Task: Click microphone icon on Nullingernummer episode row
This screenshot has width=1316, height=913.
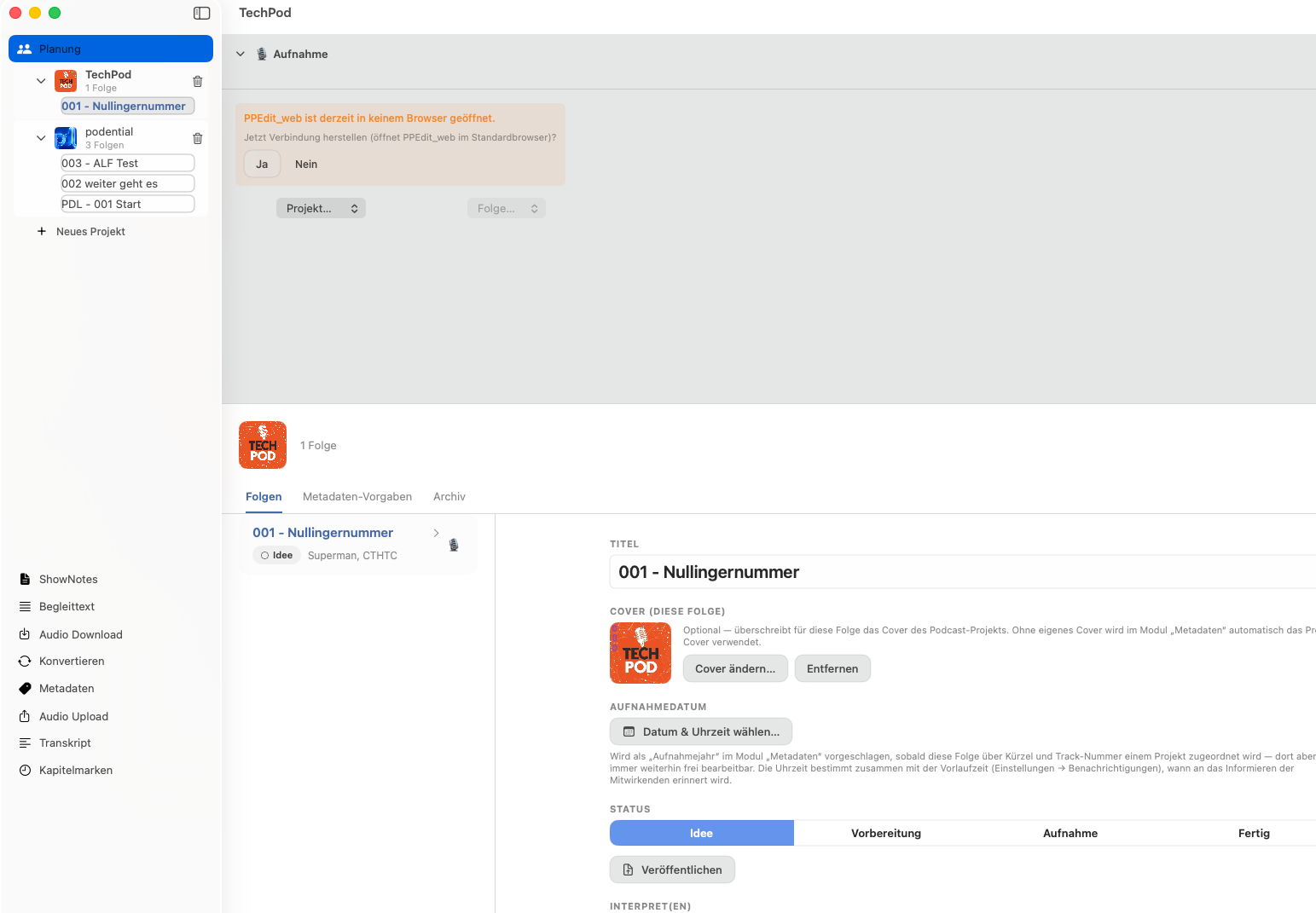Action: 454,545
